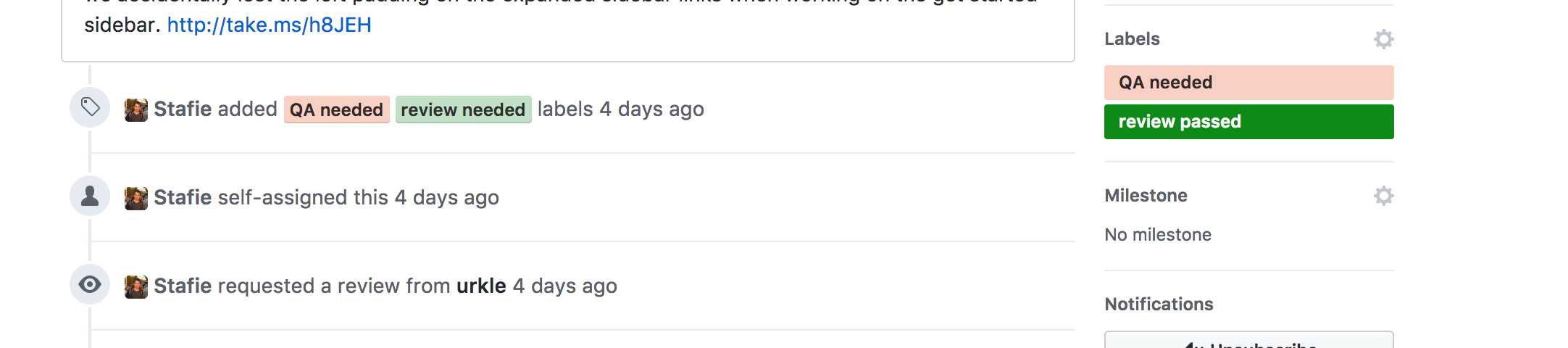Click the 'No milestone' text

pos(1158,235)
